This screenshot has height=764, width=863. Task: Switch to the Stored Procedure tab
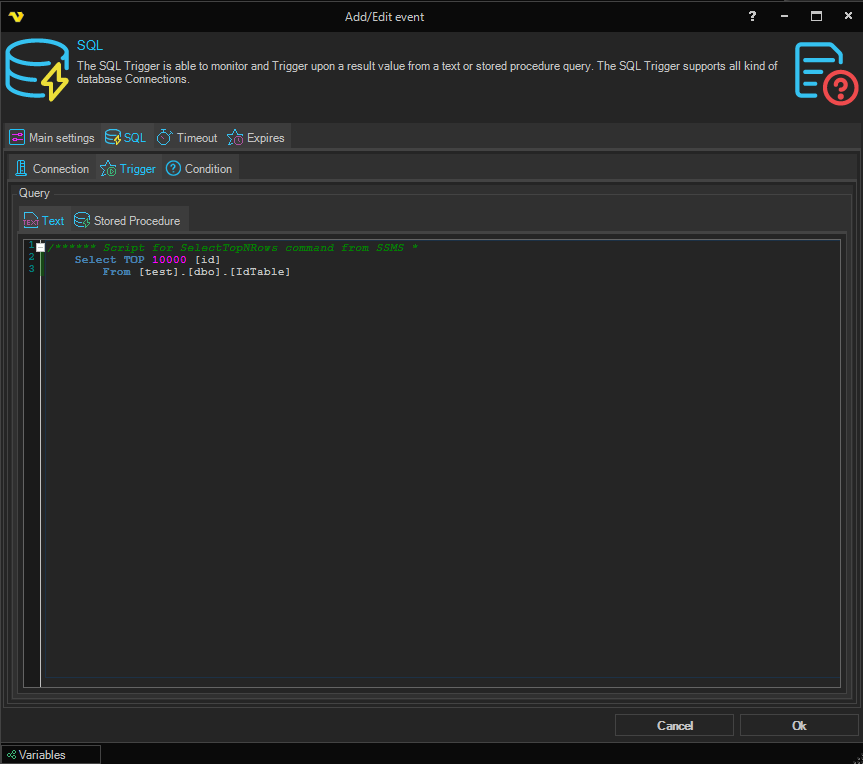tap(128, 221)
